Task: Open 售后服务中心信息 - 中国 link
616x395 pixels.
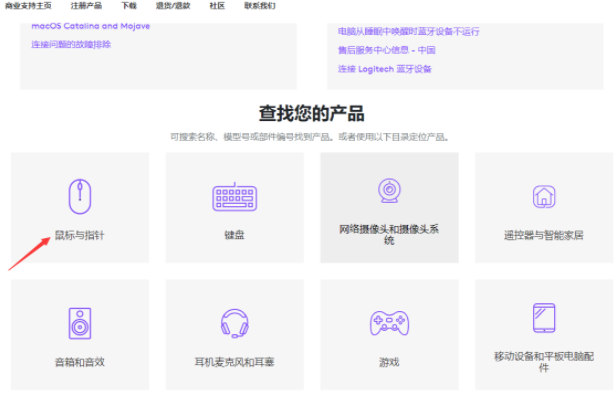Action: (x=387, y=50)
